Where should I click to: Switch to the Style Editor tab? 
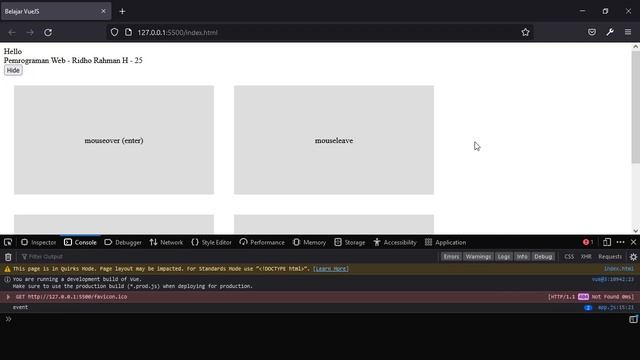pyautogui.click(x=211, y=242)
